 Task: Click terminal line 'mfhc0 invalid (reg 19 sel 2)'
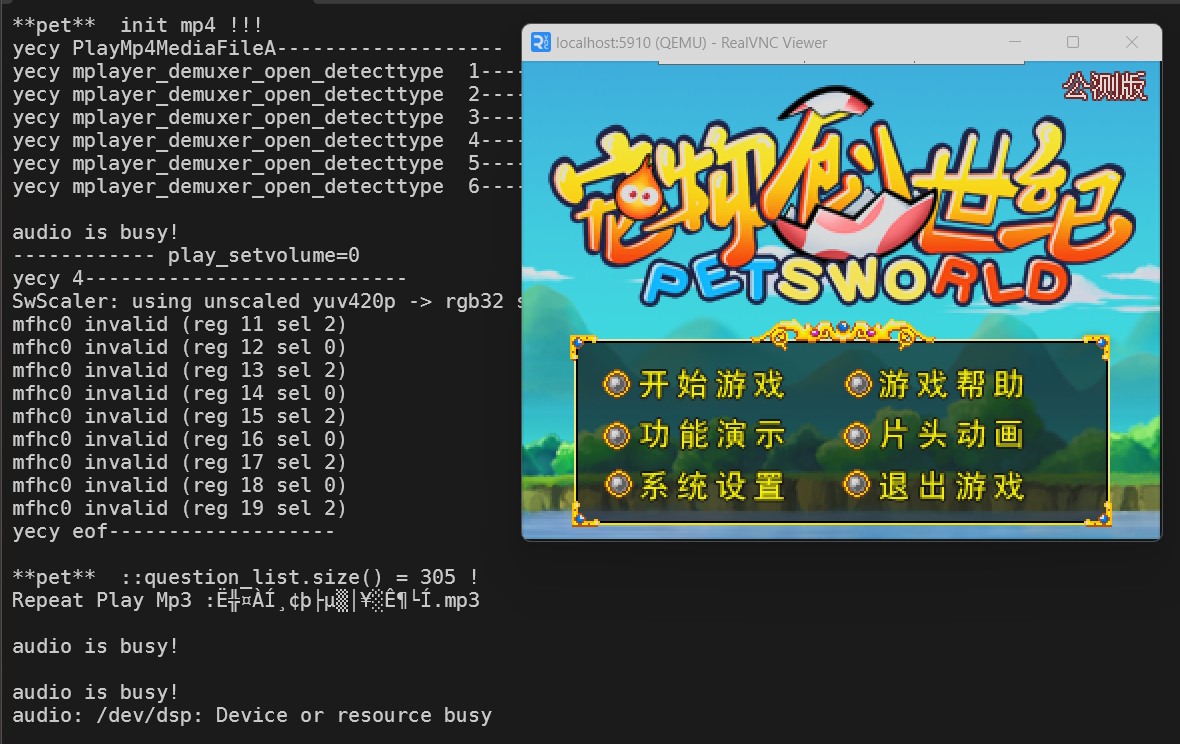(179, 509)
